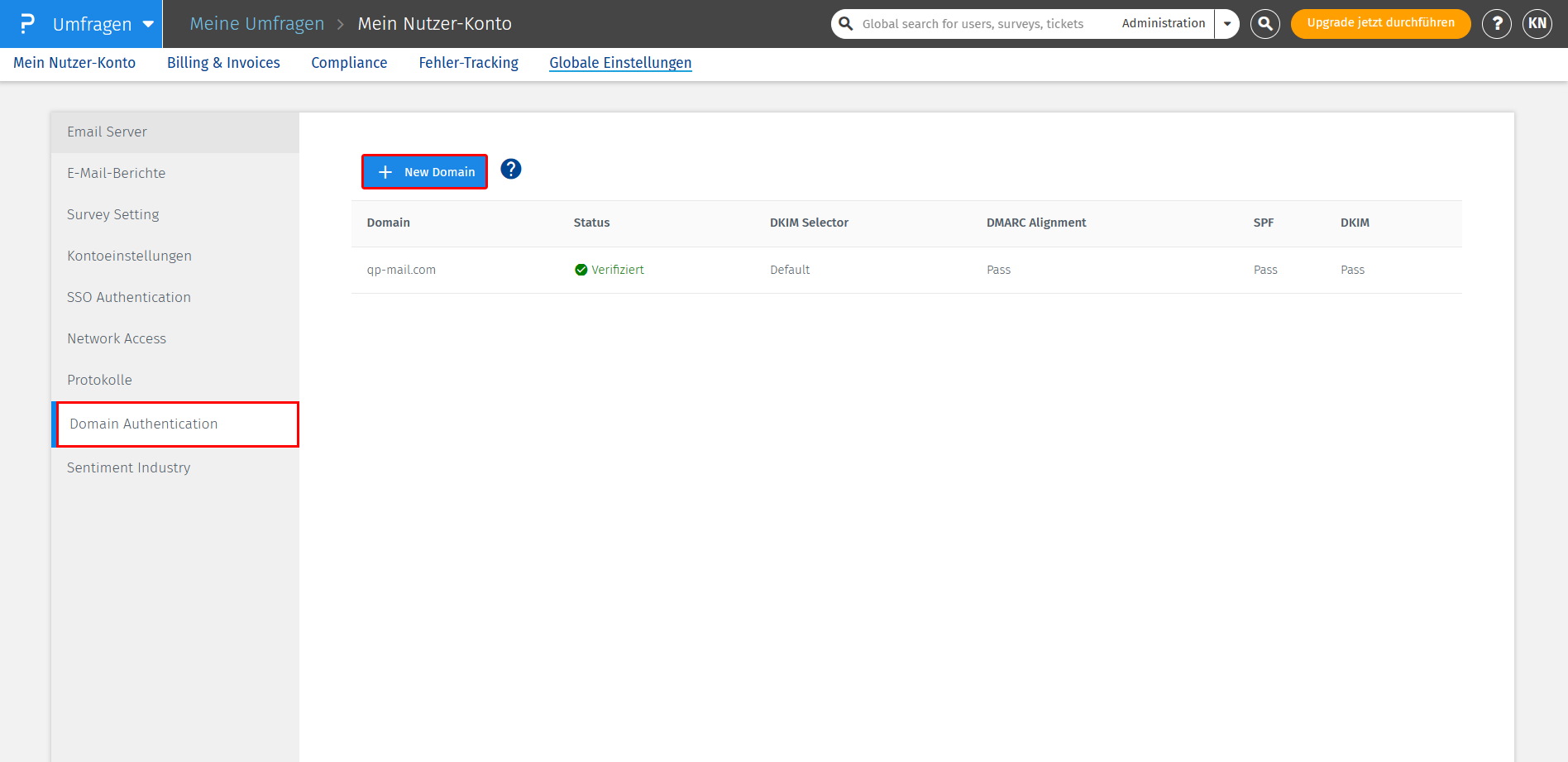Click the New Domain button
The image size is (1568, 762).
424,172
